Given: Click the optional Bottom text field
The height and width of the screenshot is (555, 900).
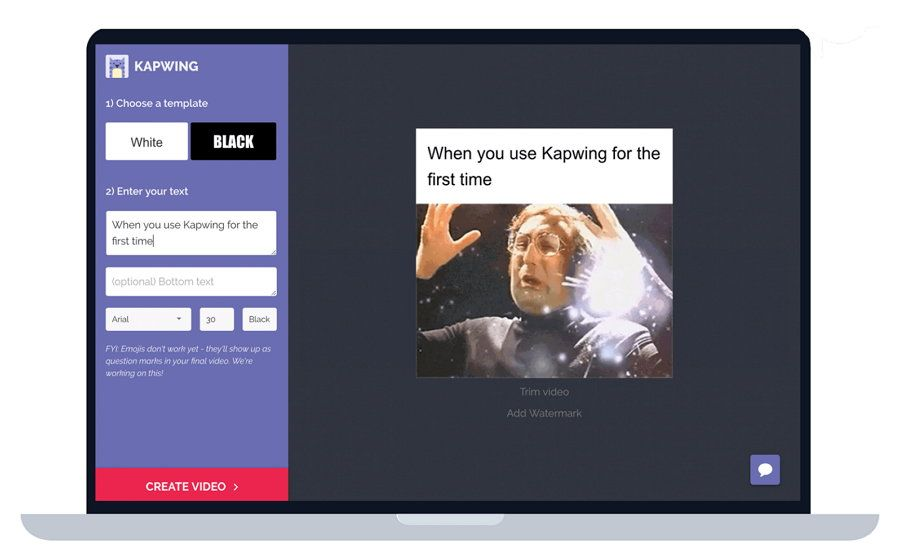Looking at the screenshot, I should [x=191, y=282].
